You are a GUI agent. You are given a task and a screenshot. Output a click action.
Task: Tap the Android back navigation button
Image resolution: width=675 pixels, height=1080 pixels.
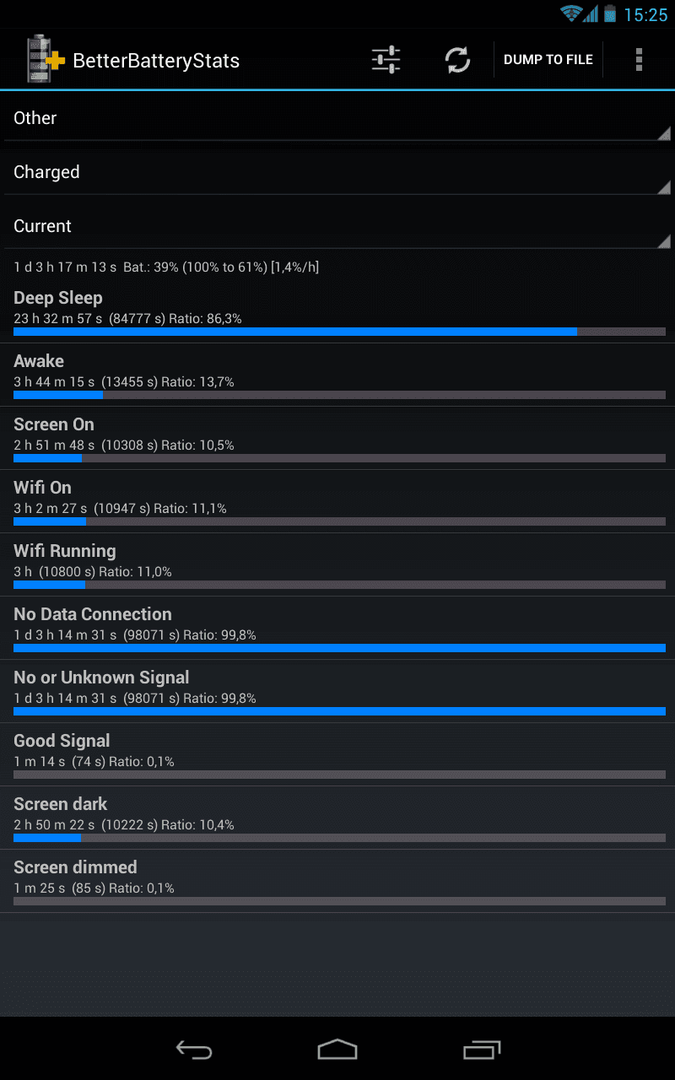(x=194, y=1049)
